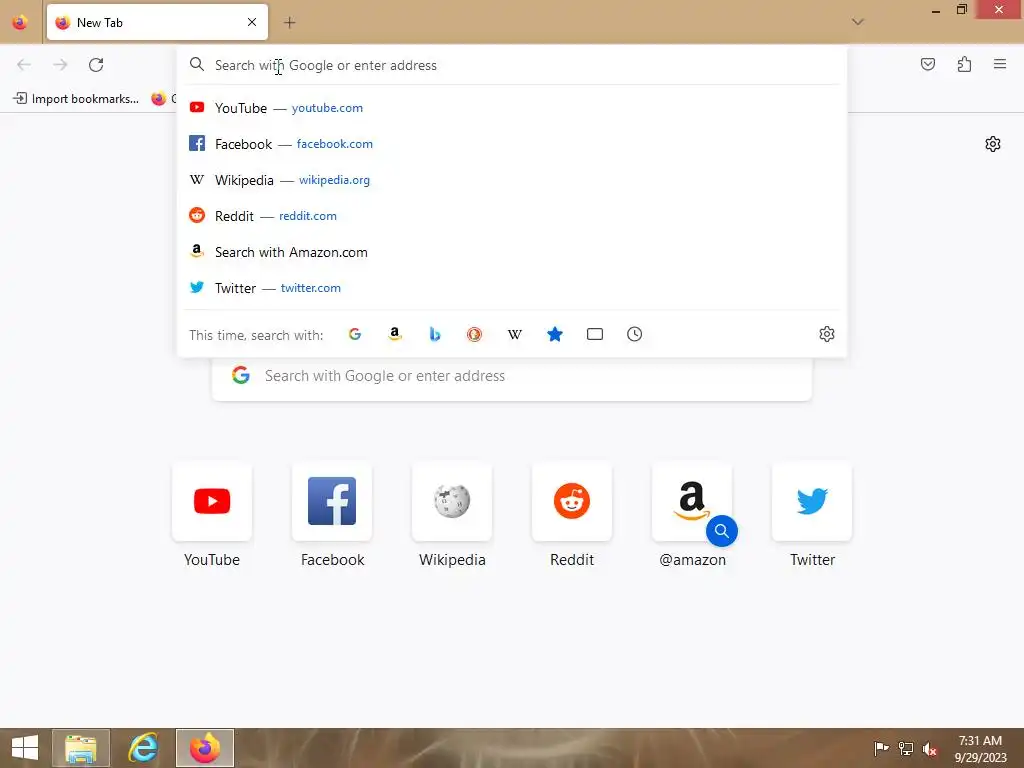Open the Extensions puzzle icon
This screenshot has width=1024, height=768.
(x=965, y=64)
